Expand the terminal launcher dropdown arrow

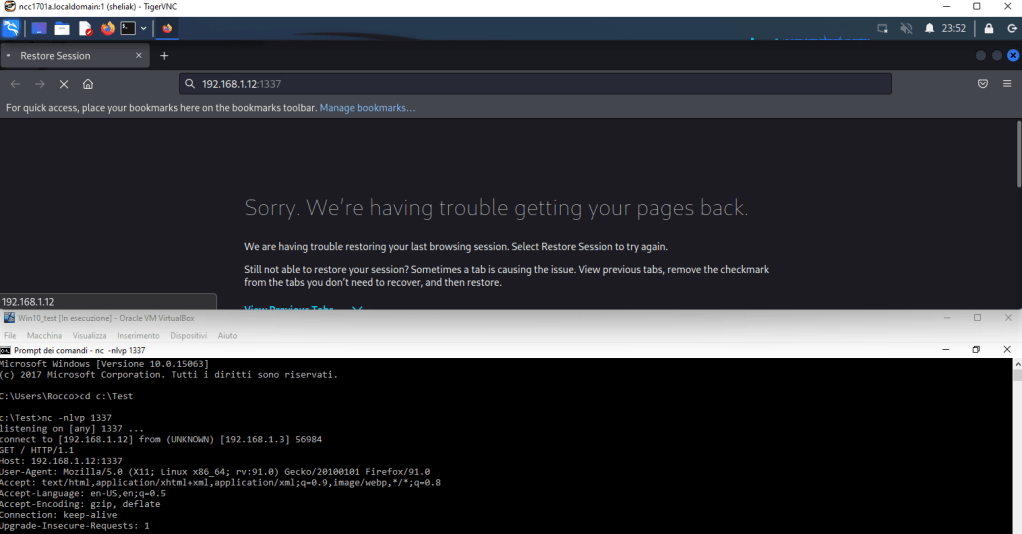coord(144,29)
